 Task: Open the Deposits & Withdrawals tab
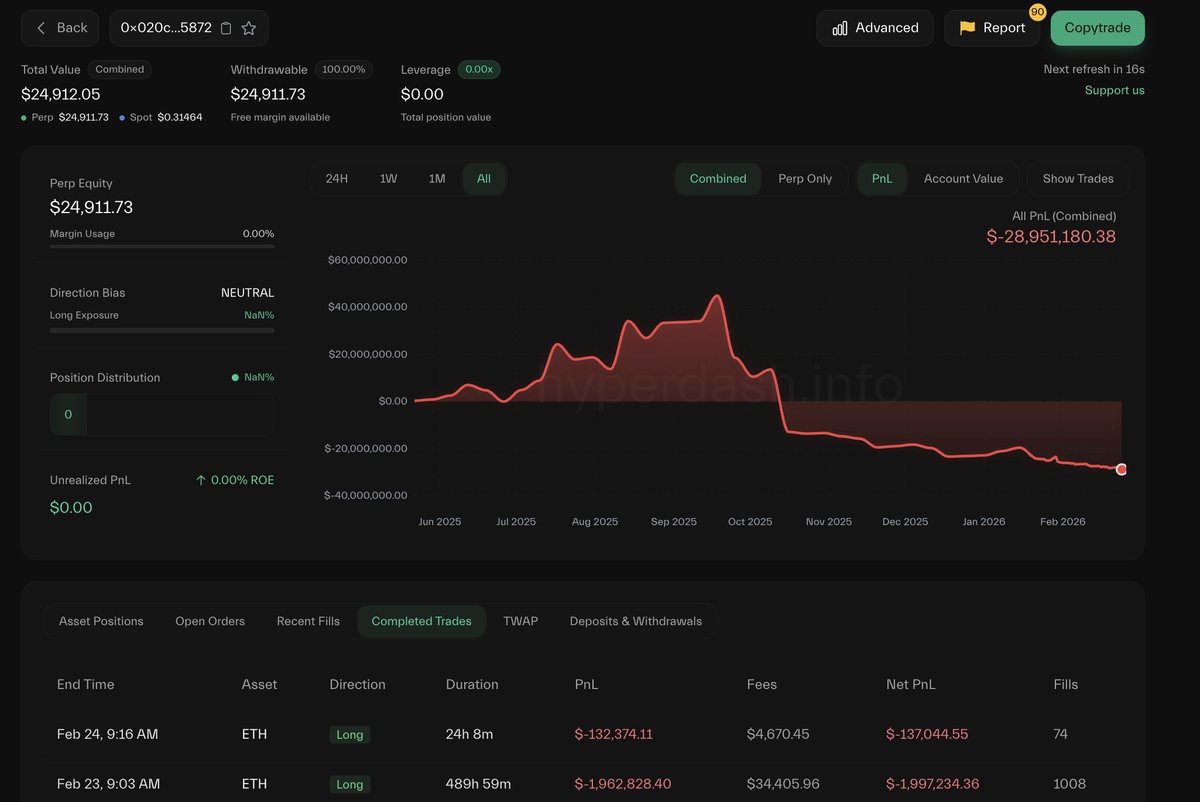point(636,621)
